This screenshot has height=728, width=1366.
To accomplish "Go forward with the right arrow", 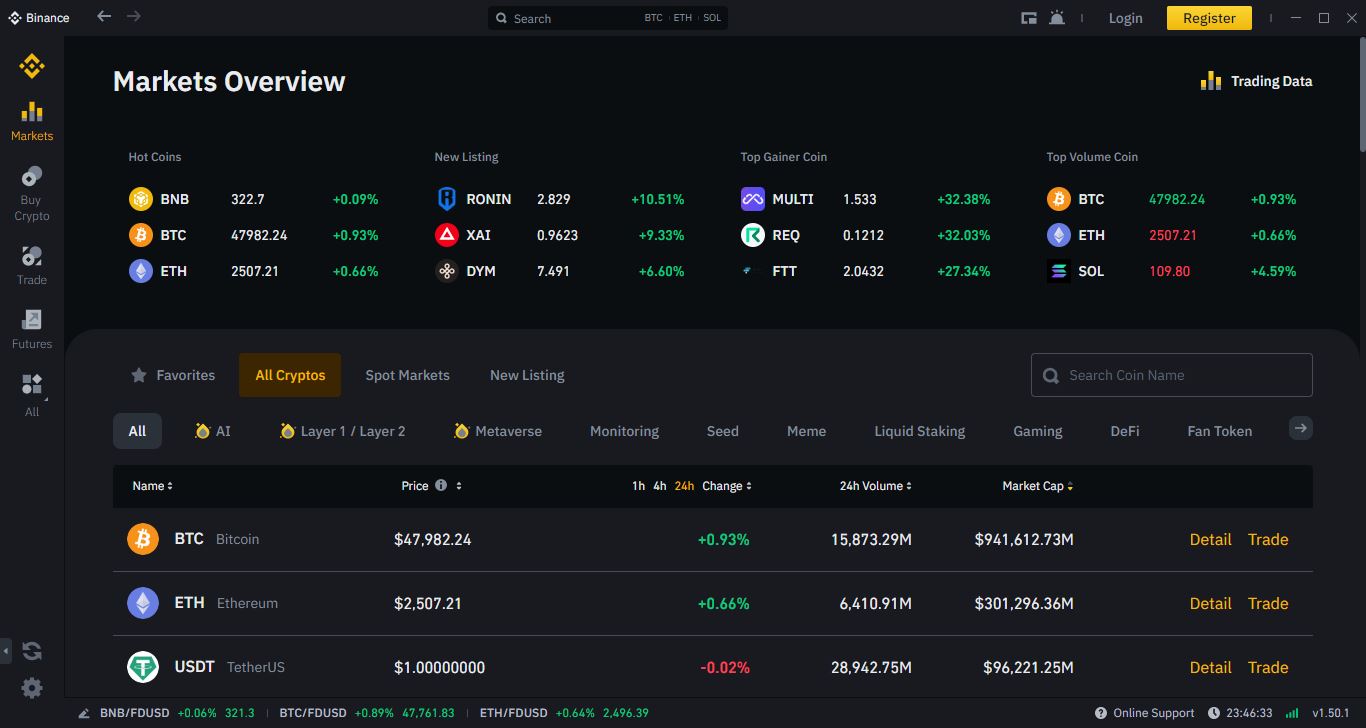I will 134,16.
